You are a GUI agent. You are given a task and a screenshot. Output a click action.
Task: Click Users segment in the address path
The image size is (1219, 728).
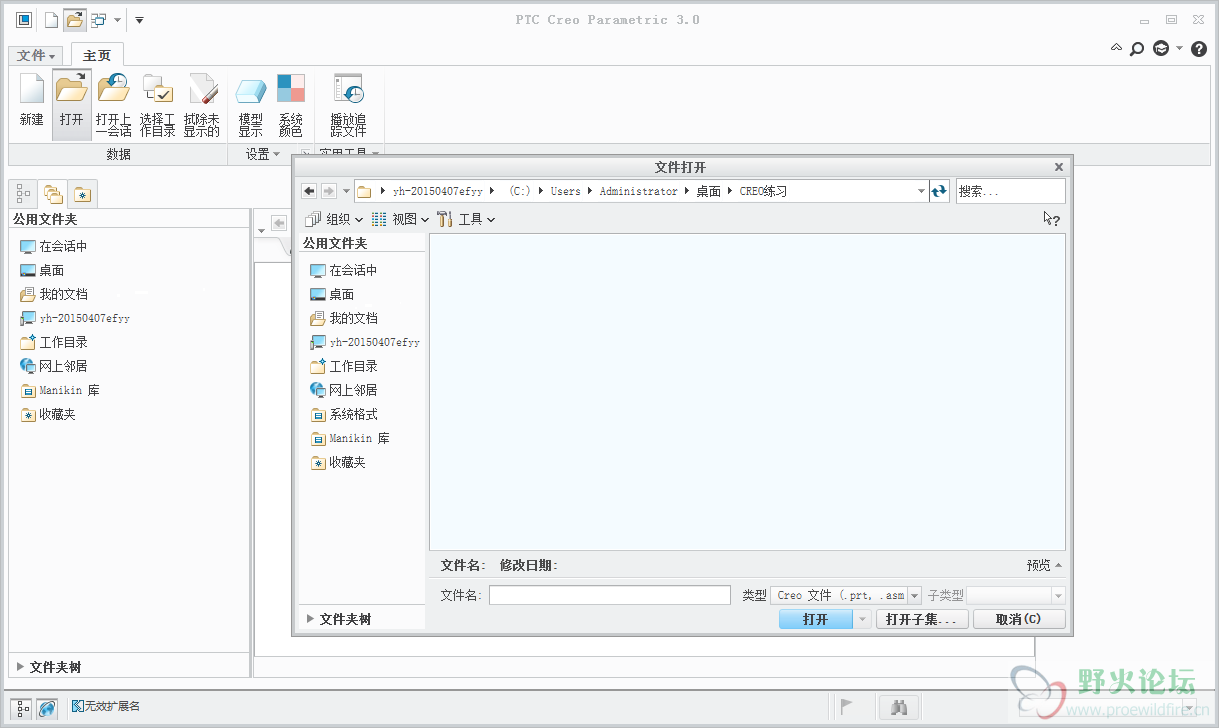[565, 191]
